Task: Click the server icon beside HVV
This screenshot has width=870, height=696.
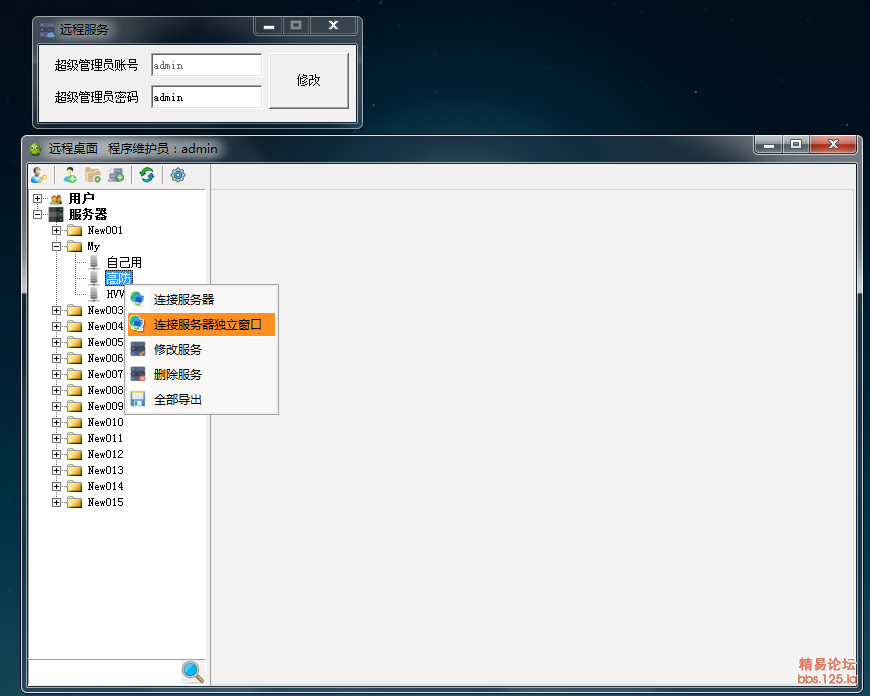Action: click(x=94, y=294)
